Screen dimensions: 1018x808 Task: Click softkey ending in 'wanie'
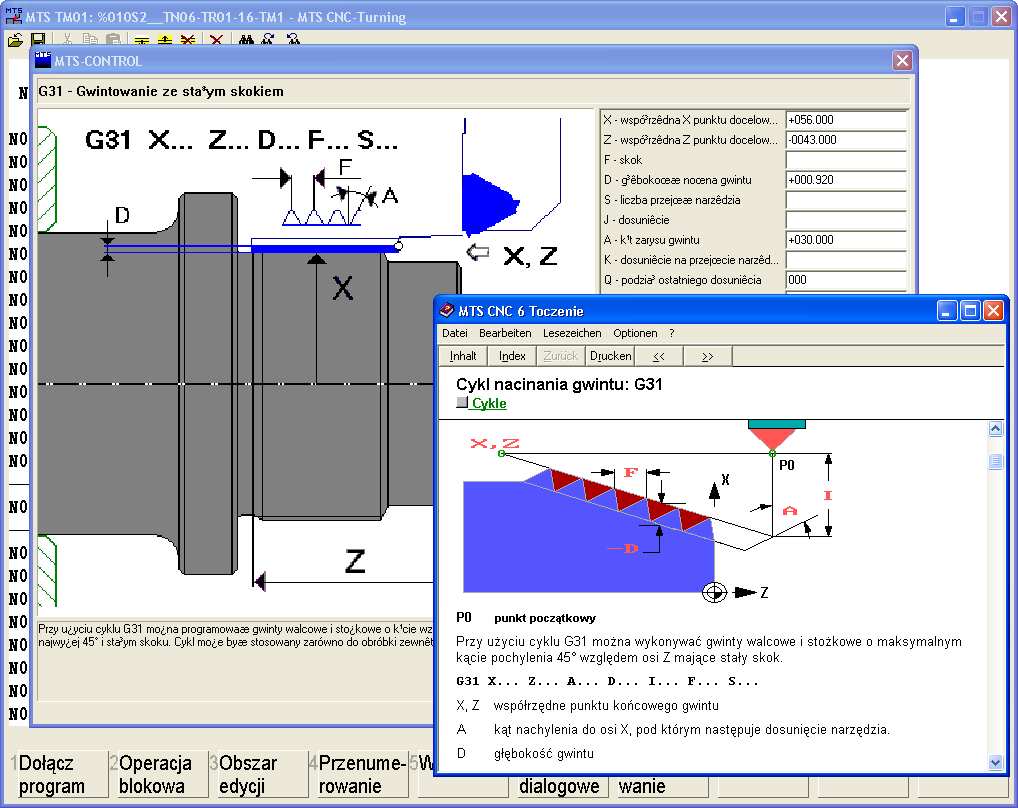click(658, 786)
